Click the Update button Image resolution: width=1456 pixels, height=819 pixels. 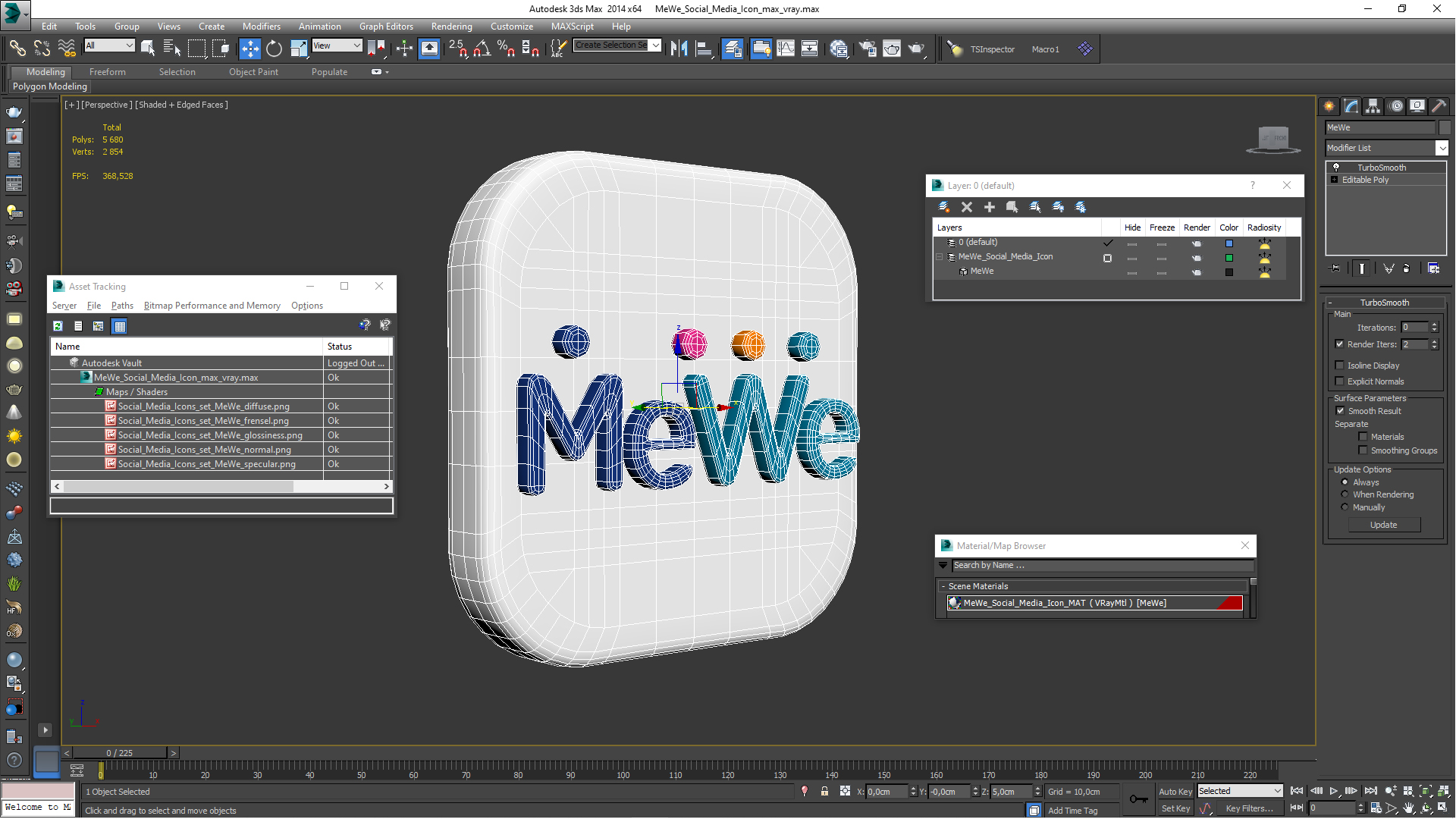click(x=1384, y=525)
